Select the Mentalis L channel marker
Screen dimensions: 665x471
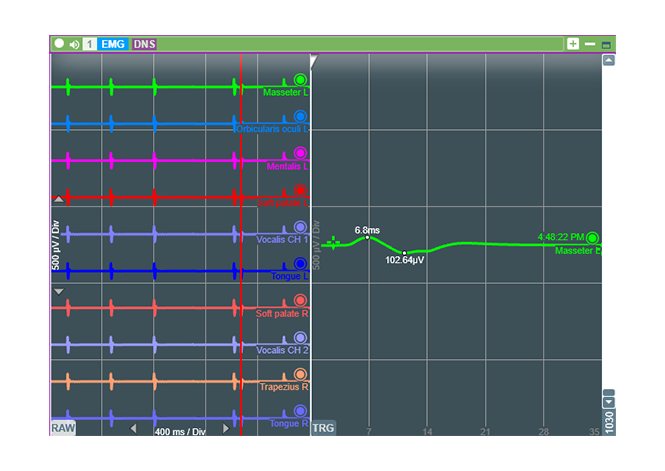click(x=300, y=154)
